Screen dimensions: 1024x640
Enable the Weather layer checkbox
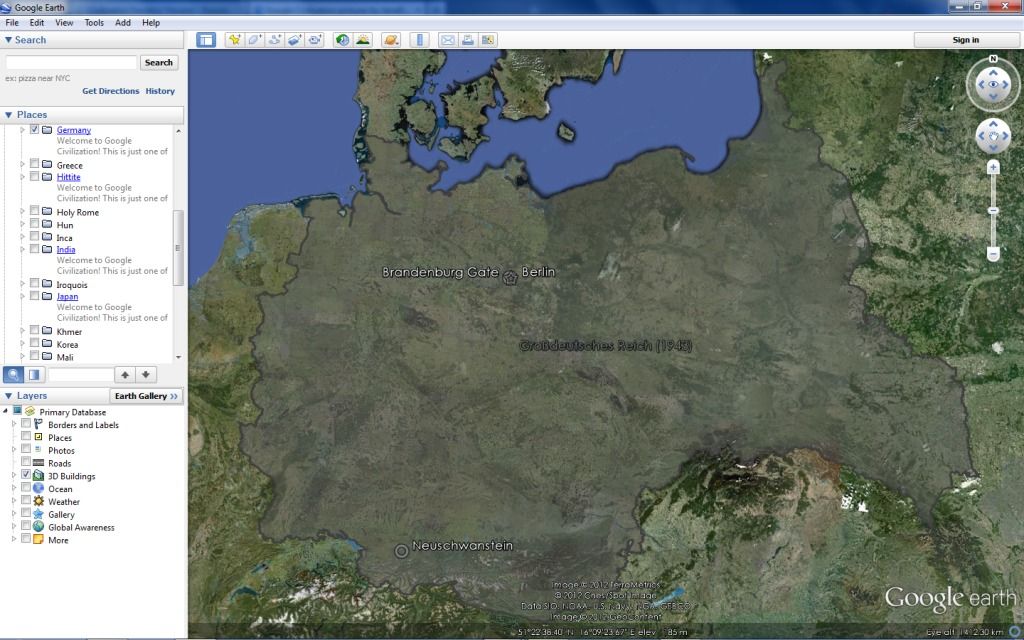(x=26, y=501)
